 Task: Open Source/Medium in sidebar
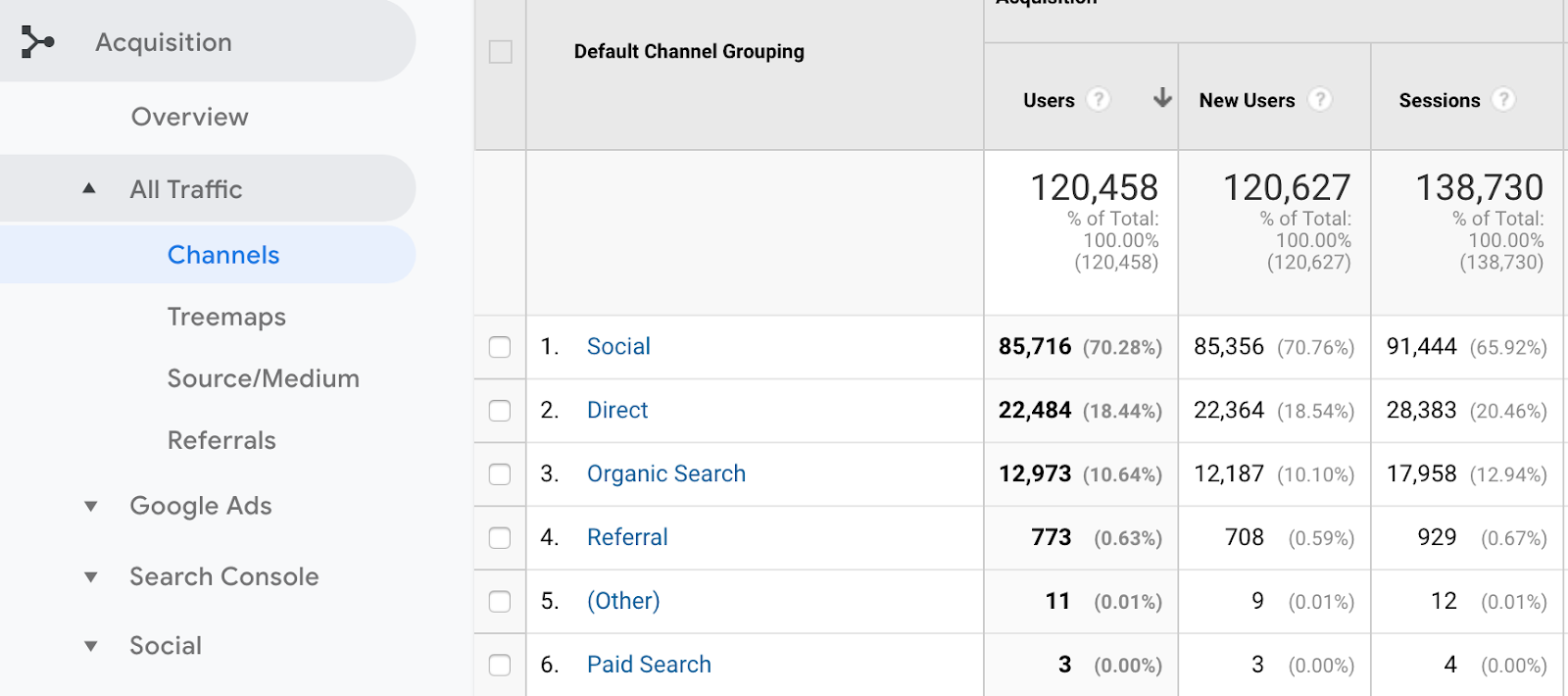pyautogui.click(x=263, y=378)
